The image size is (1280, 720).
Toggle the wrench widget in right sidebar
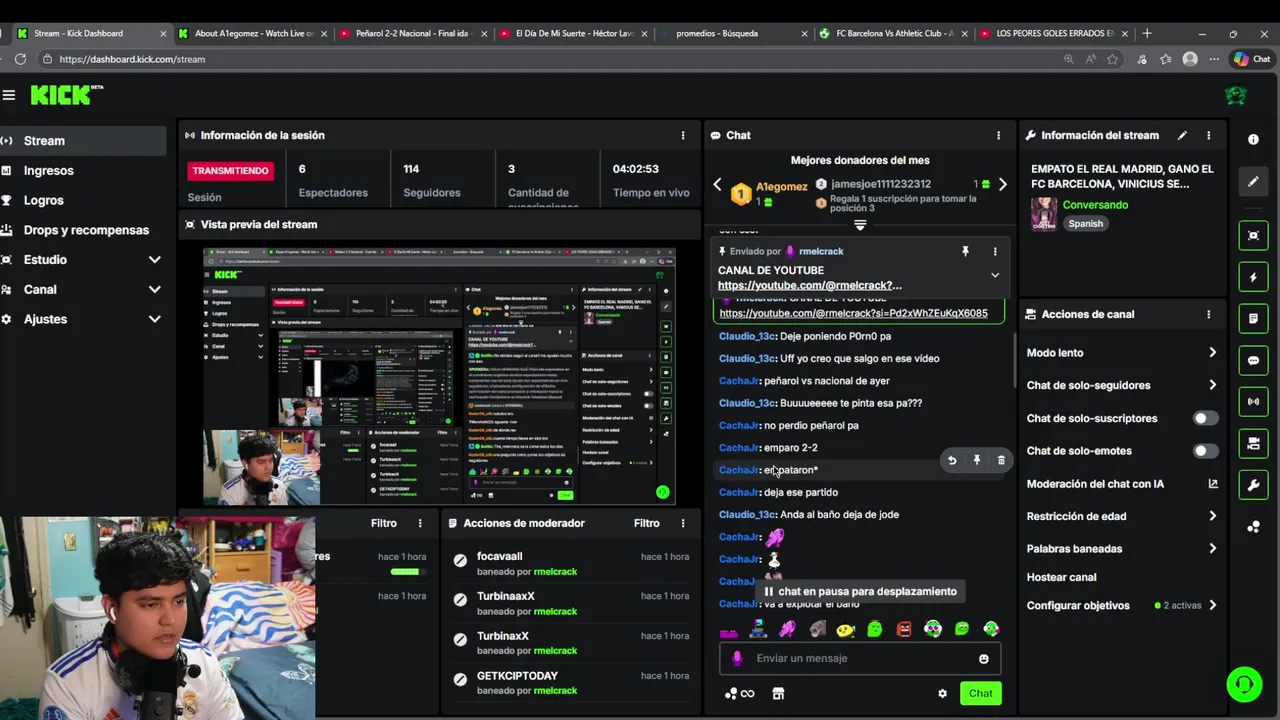(x=1253, y=485)
